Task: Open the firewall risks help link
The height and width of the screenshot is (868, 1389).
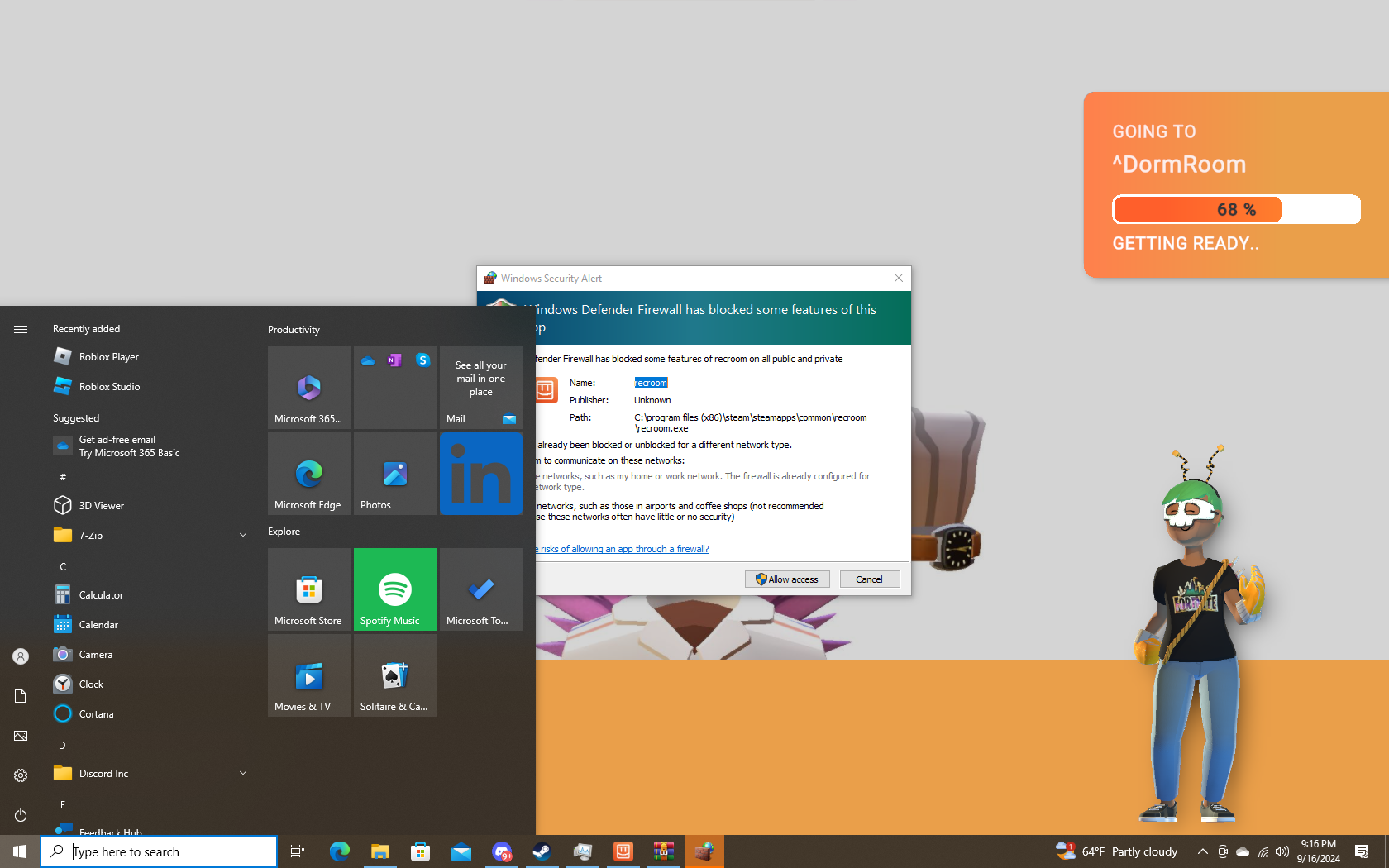Action: tap(623, 549)
